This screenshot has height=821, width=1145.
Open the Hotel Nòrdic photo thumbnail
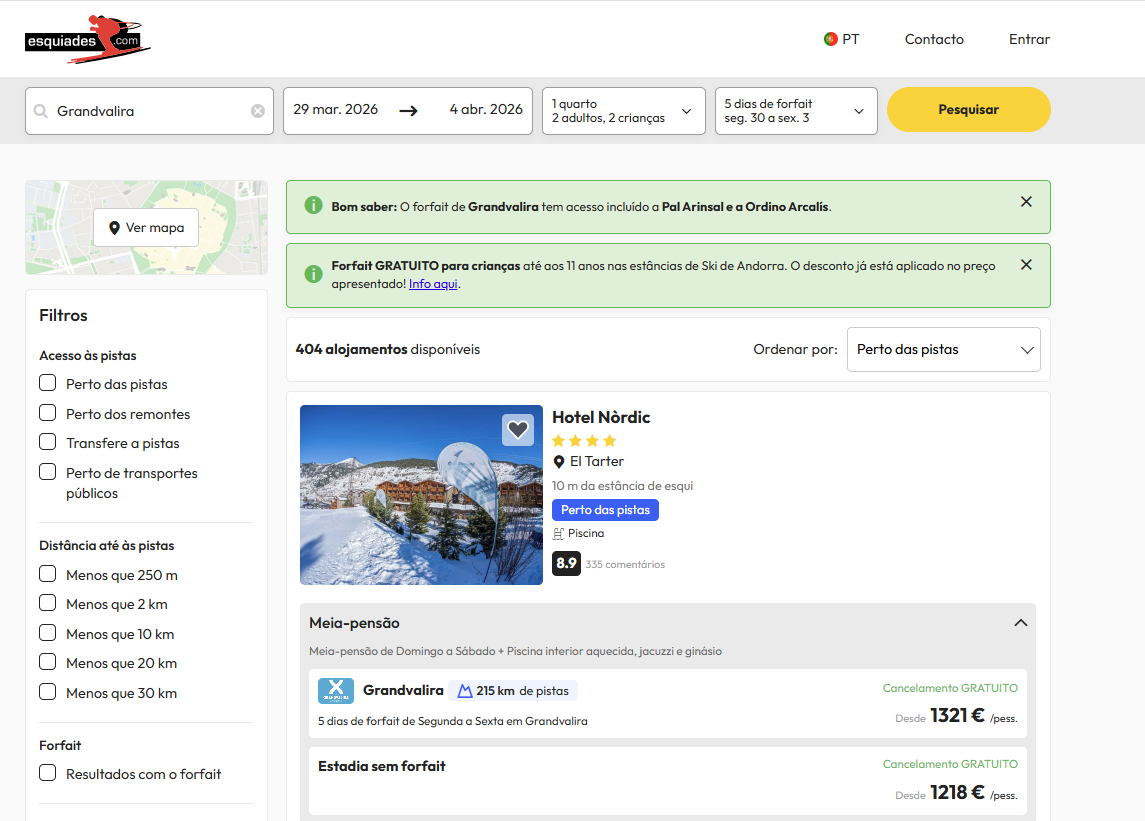pos(421,495)
